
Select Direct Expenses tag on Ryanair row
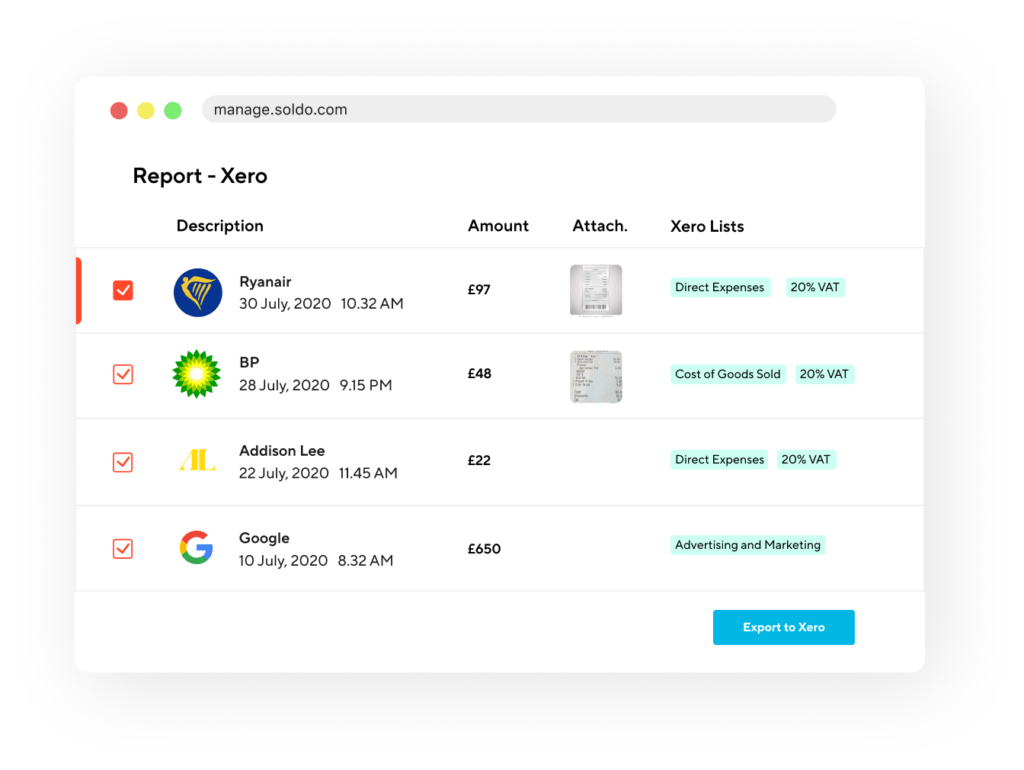720,287
